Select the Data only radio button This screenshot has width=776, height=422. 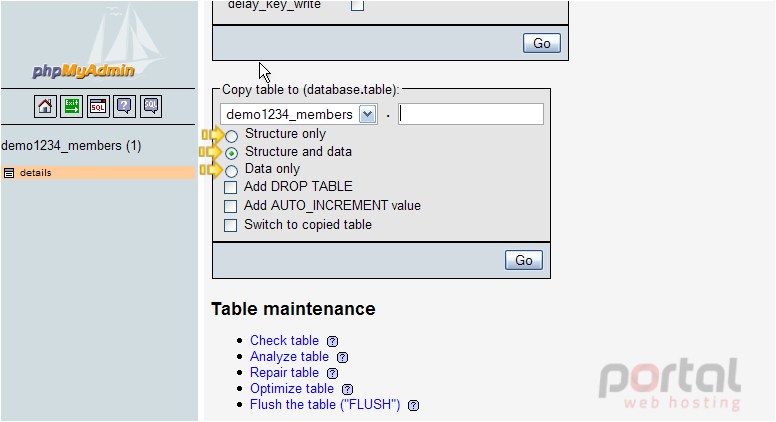(x=231, y=171)
